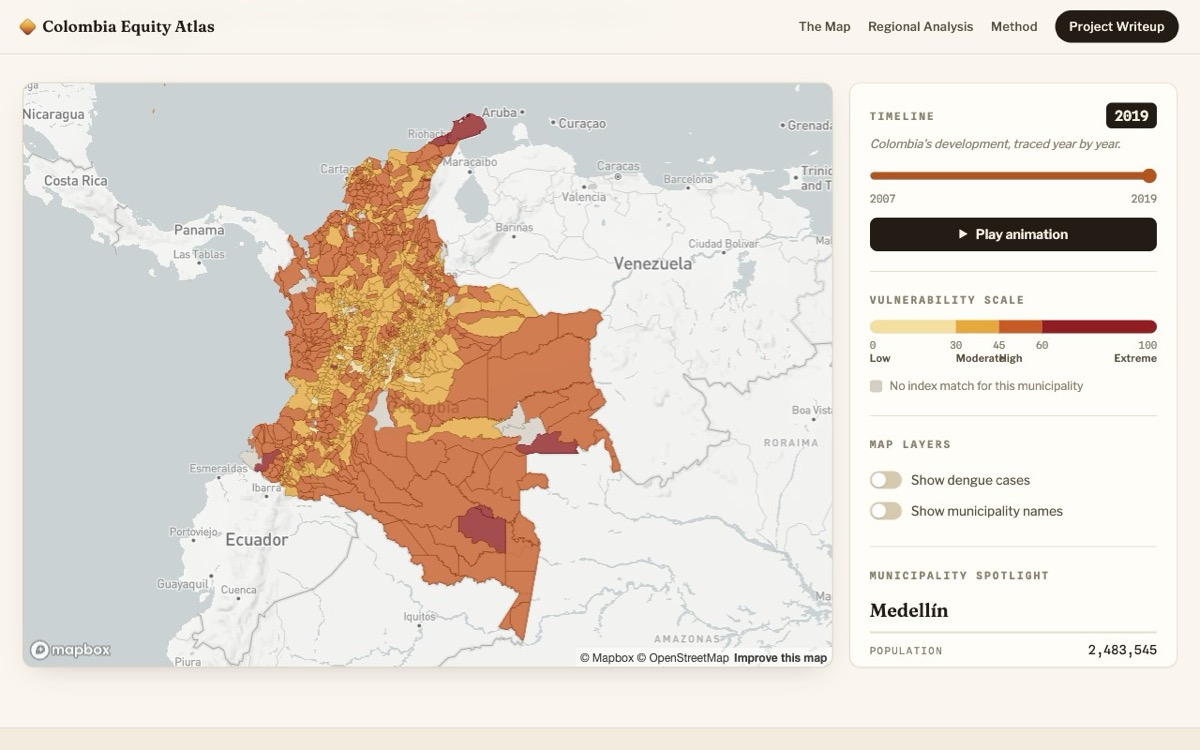Click the High segment of vulnerability scale

1020,327
